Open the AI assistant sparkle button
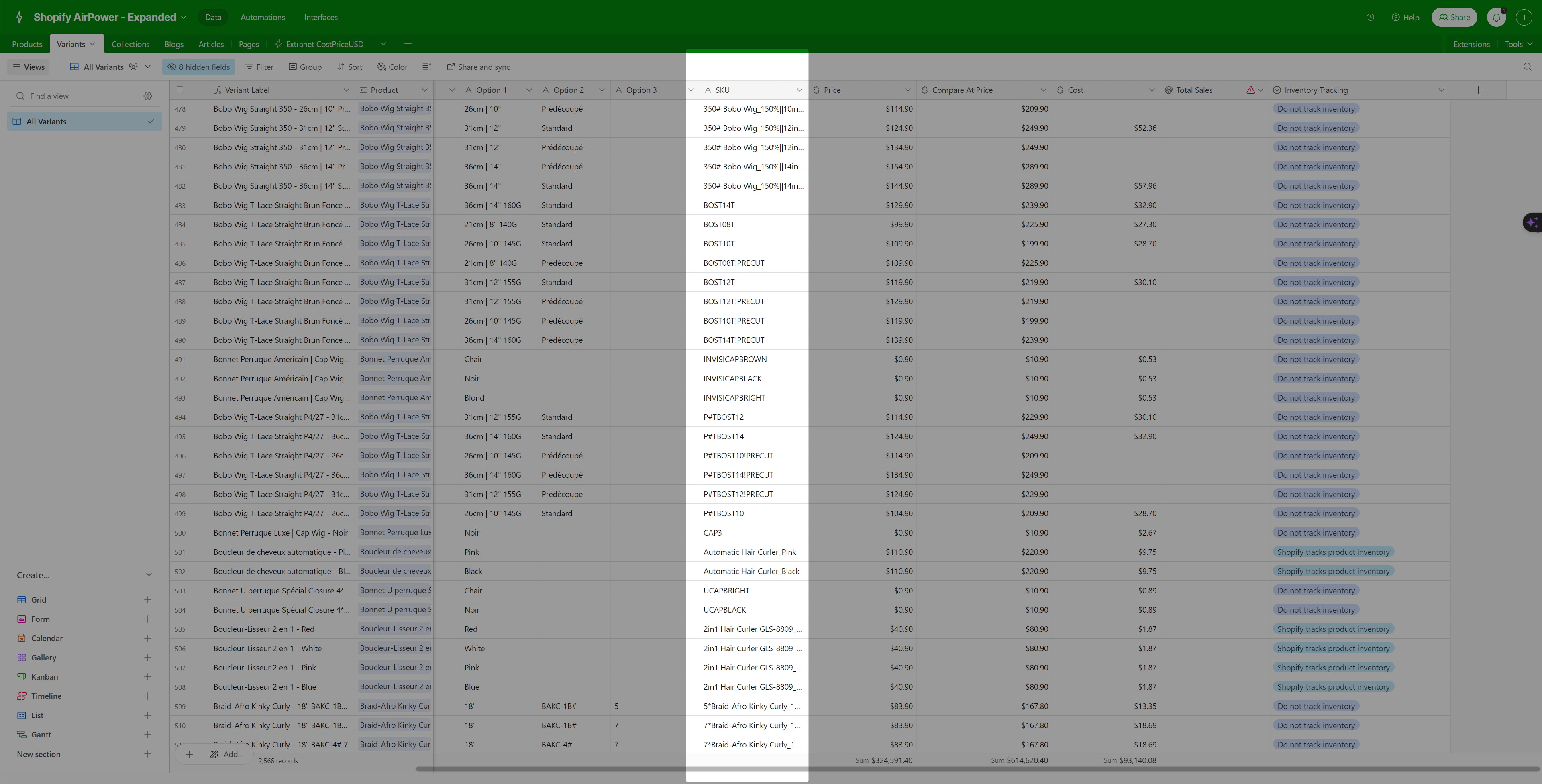1542x784 pixels. 1532,223
